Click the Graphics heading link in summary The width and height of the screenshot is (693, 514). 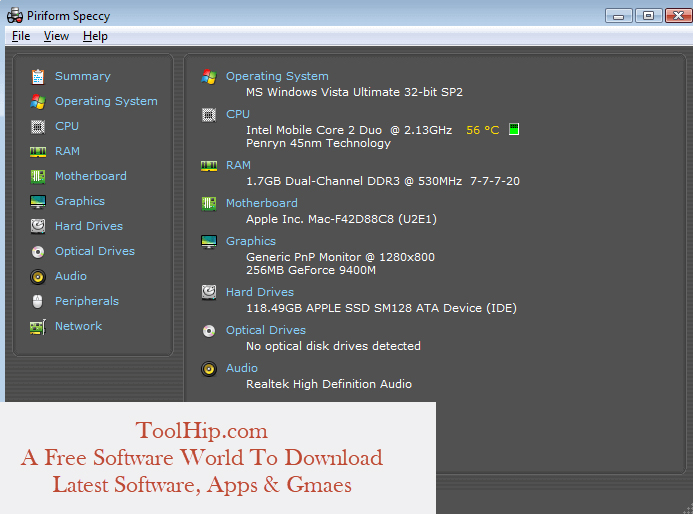251,241
